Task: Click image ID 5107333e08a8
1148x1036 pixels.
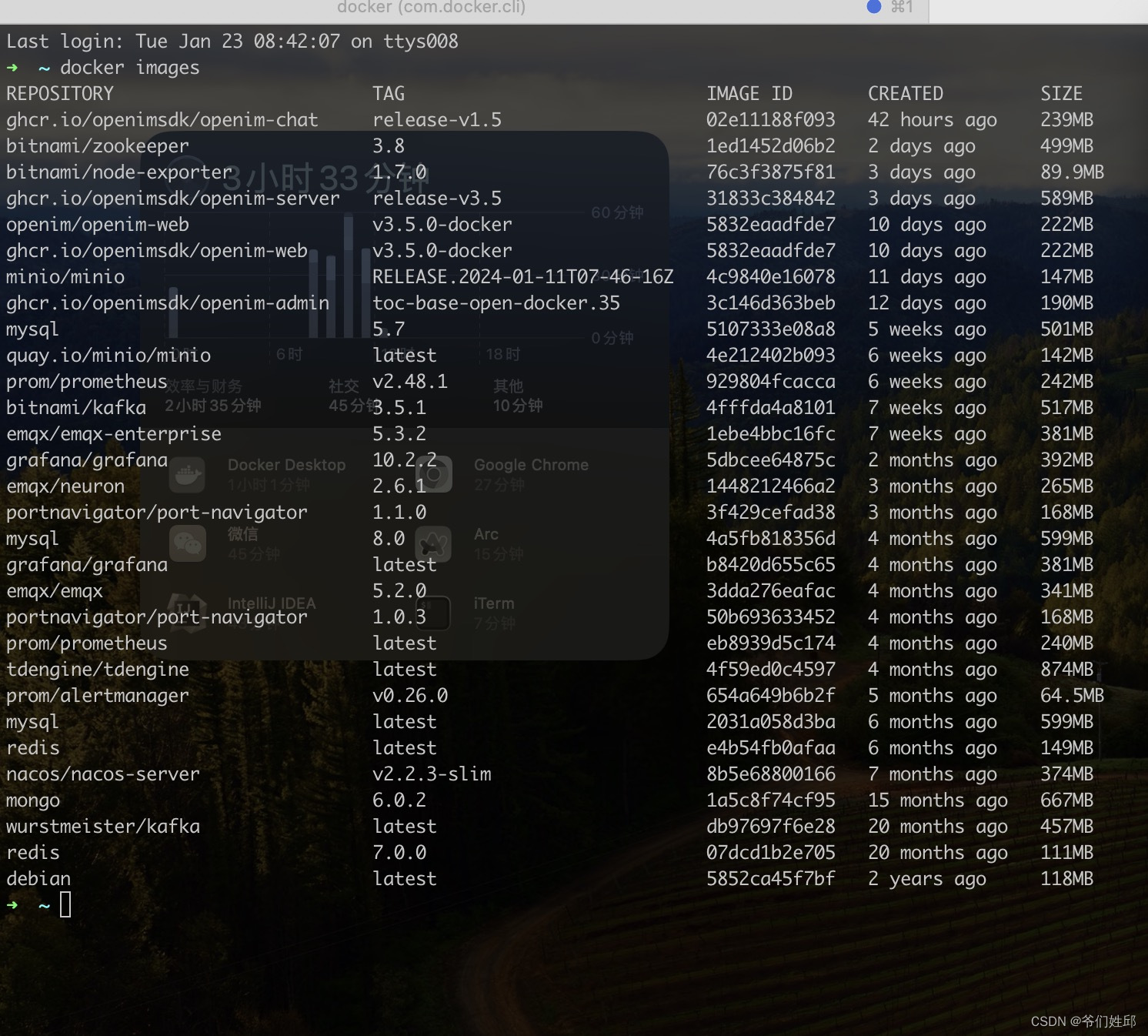Action: [x=771, y=329]
